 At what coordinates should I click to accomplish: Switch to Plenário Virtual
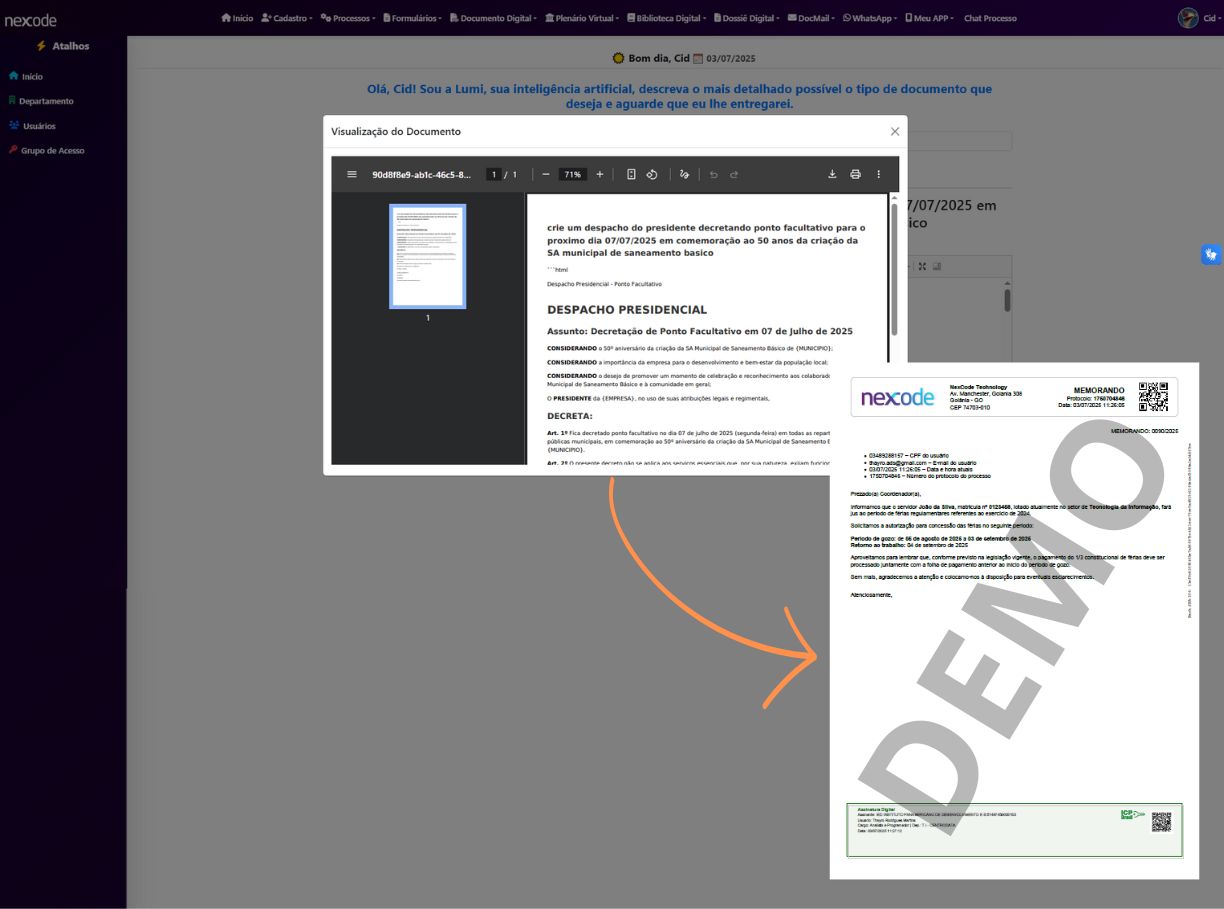[x=584, y=17]
